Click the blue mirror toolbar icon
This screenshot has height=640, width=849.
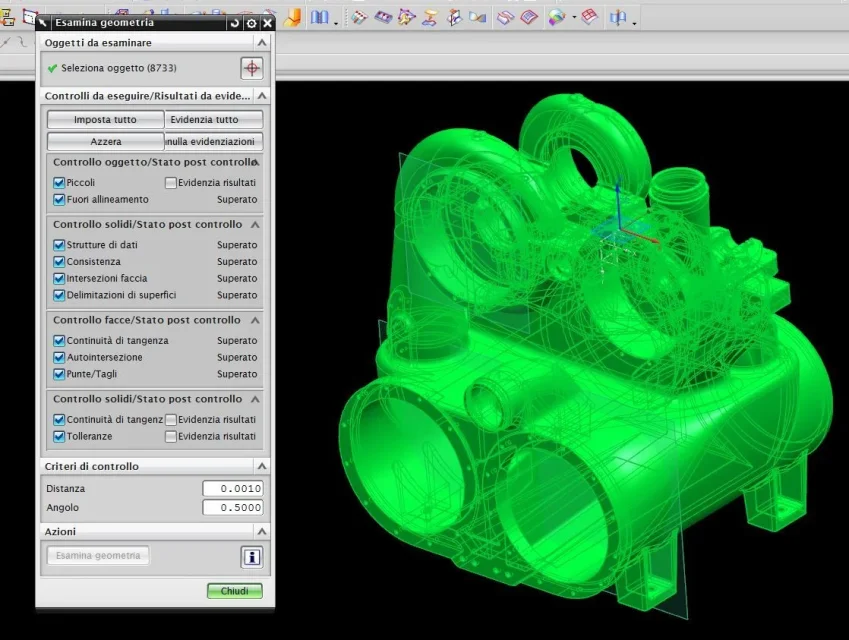[x=618, y=18]
